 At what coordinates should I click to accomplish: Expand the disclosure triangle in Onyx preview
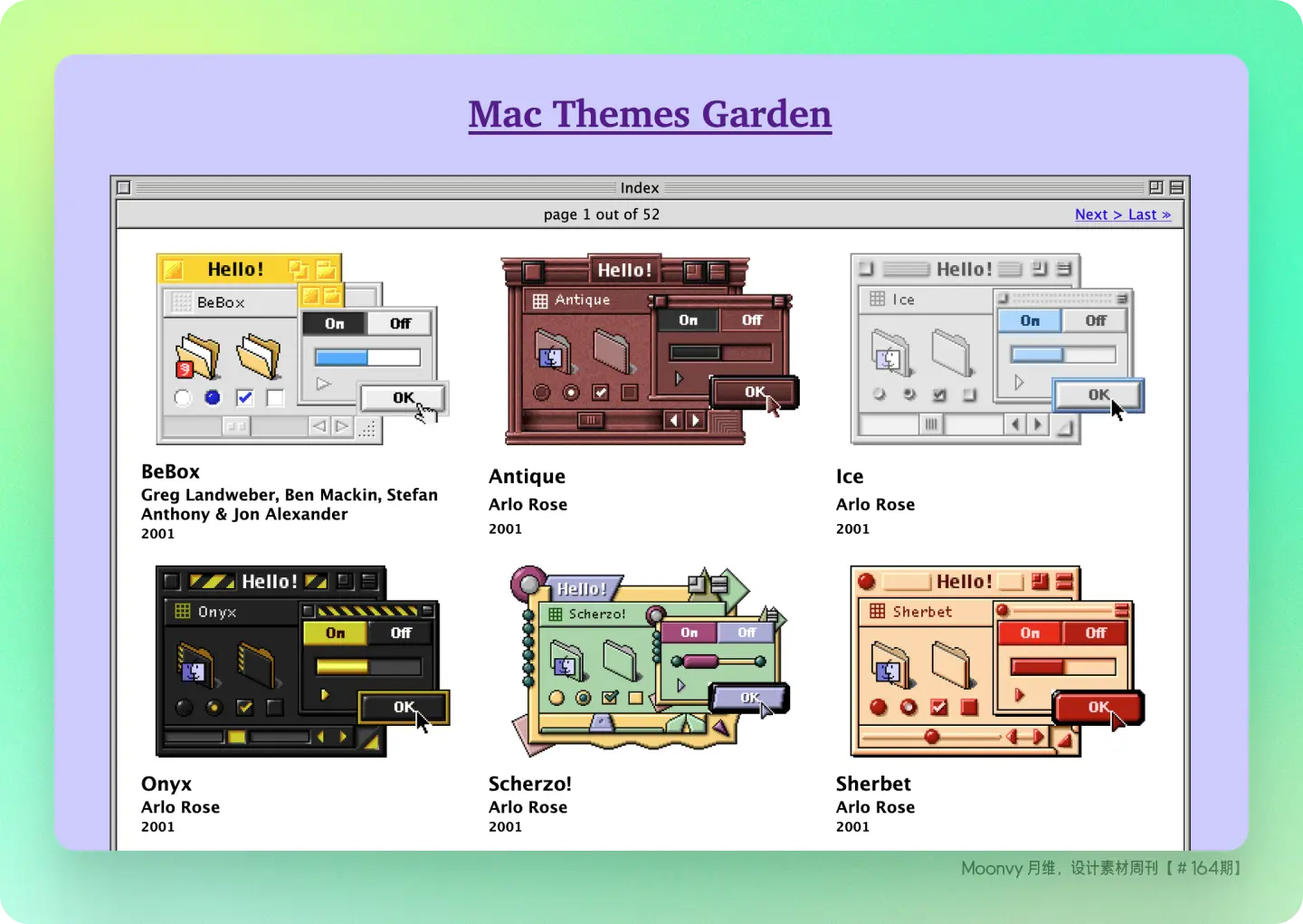pyautogui.click(x=325, y=695)
